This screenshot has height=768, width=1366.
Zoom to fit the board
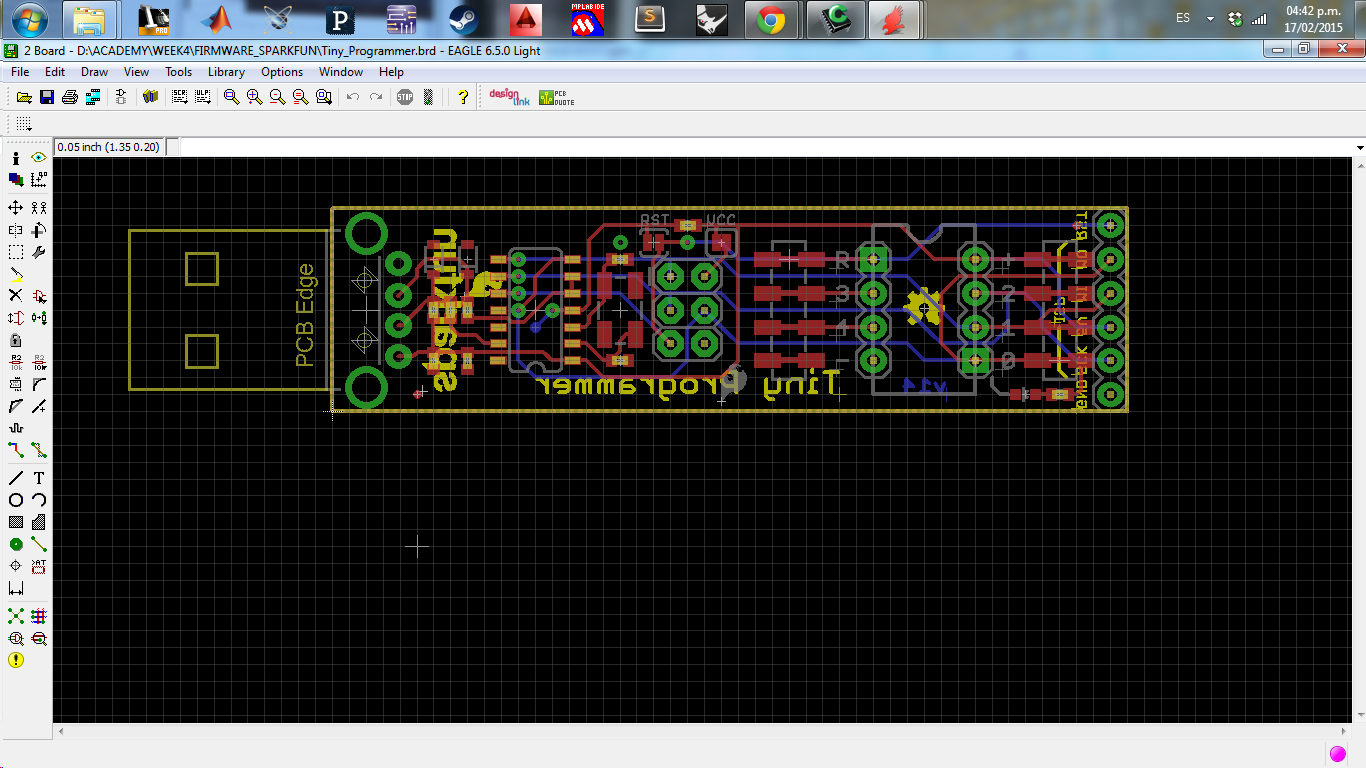pyautogui.click(x=232, y=97)
